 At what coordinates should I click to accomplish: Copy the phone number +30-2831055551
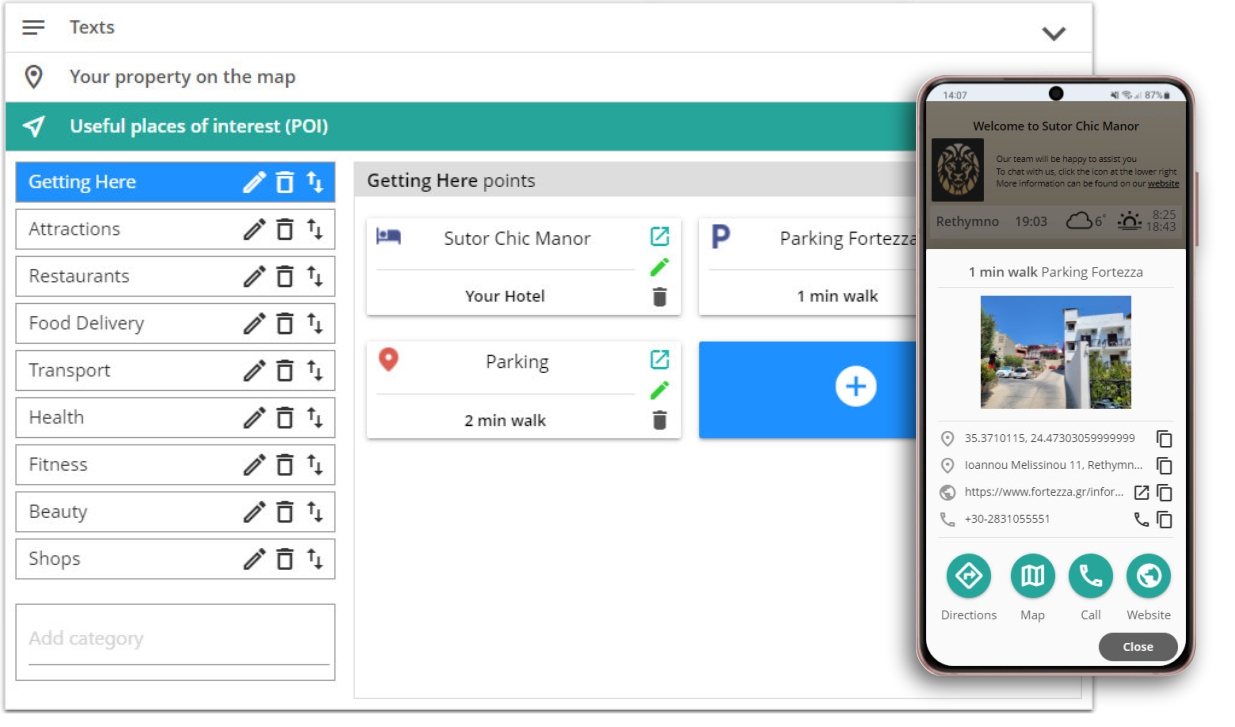[x=1164, y=520]
